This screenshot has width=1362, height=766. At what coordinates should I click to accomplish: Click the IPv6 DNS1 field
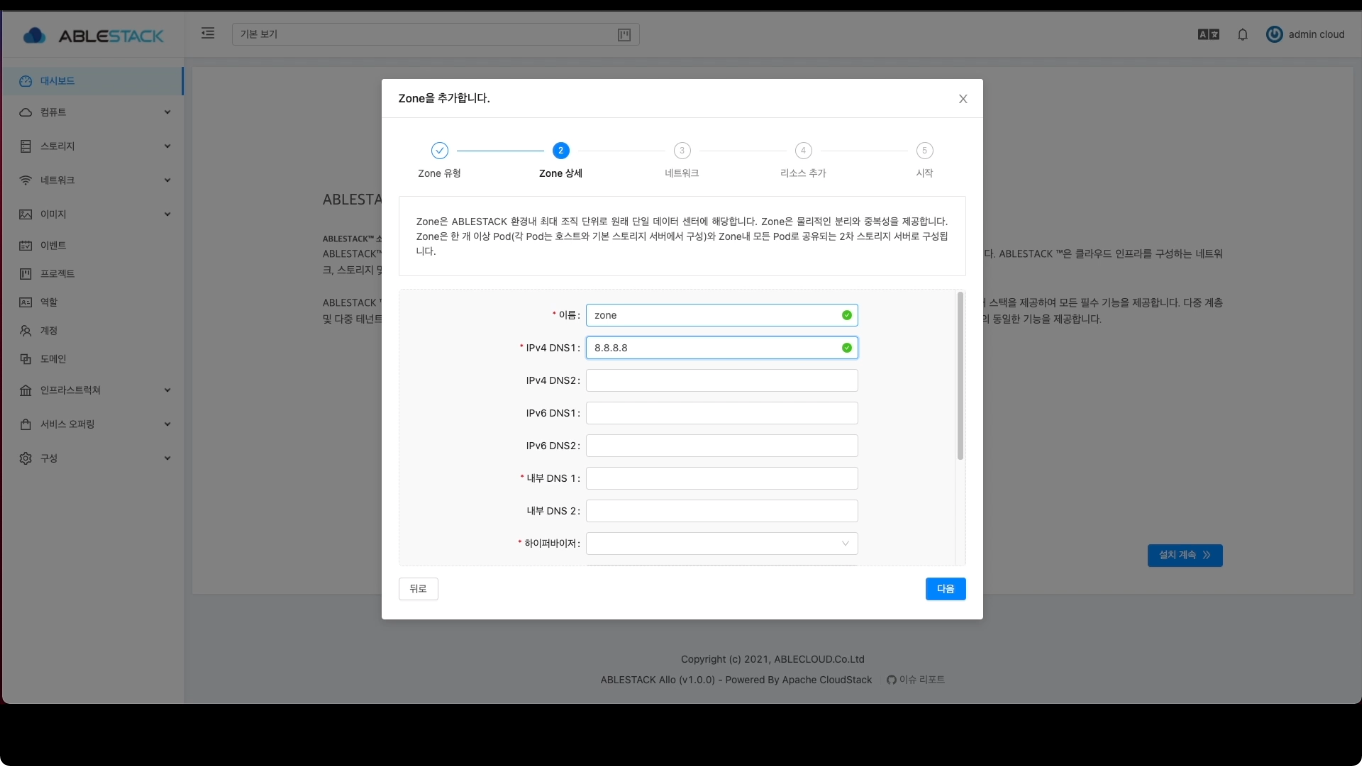coord(722,413)
